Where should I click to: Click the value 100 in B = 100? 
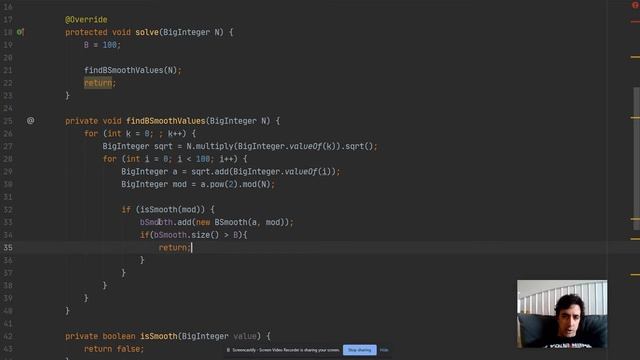(110, 44)
